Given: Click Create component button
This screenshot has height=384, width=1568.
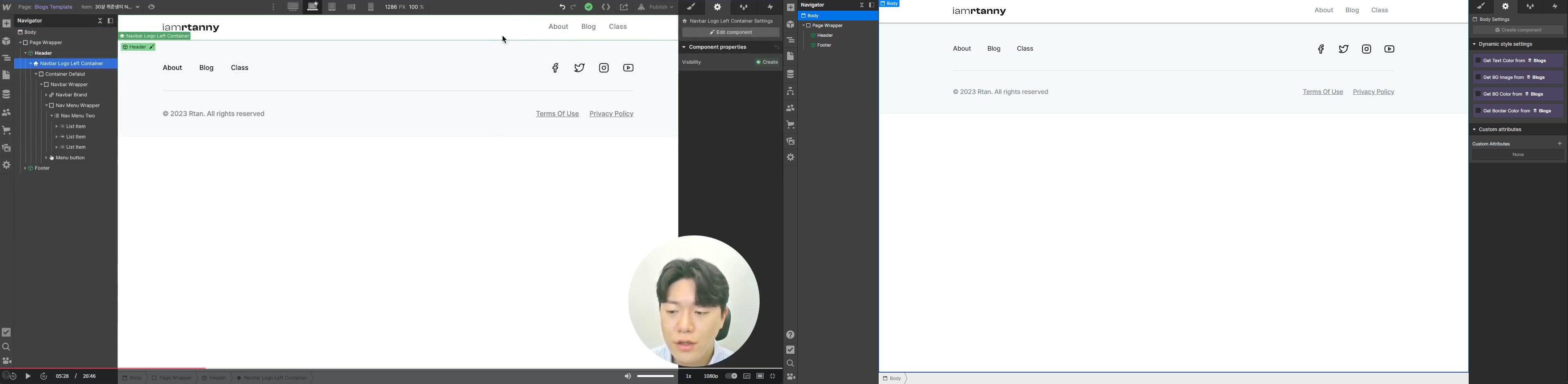Looking at the screenshot, I should coord(1518,30).
